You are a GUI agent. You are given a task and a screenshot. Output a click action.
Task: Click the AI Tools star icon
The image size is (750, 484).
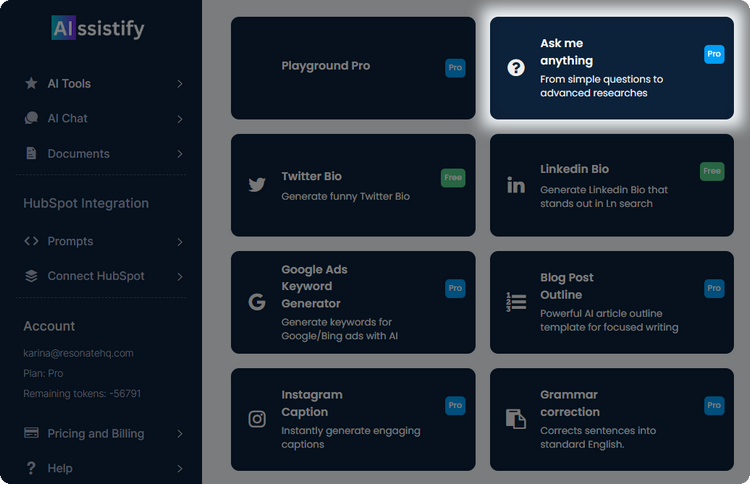point(31,84)
